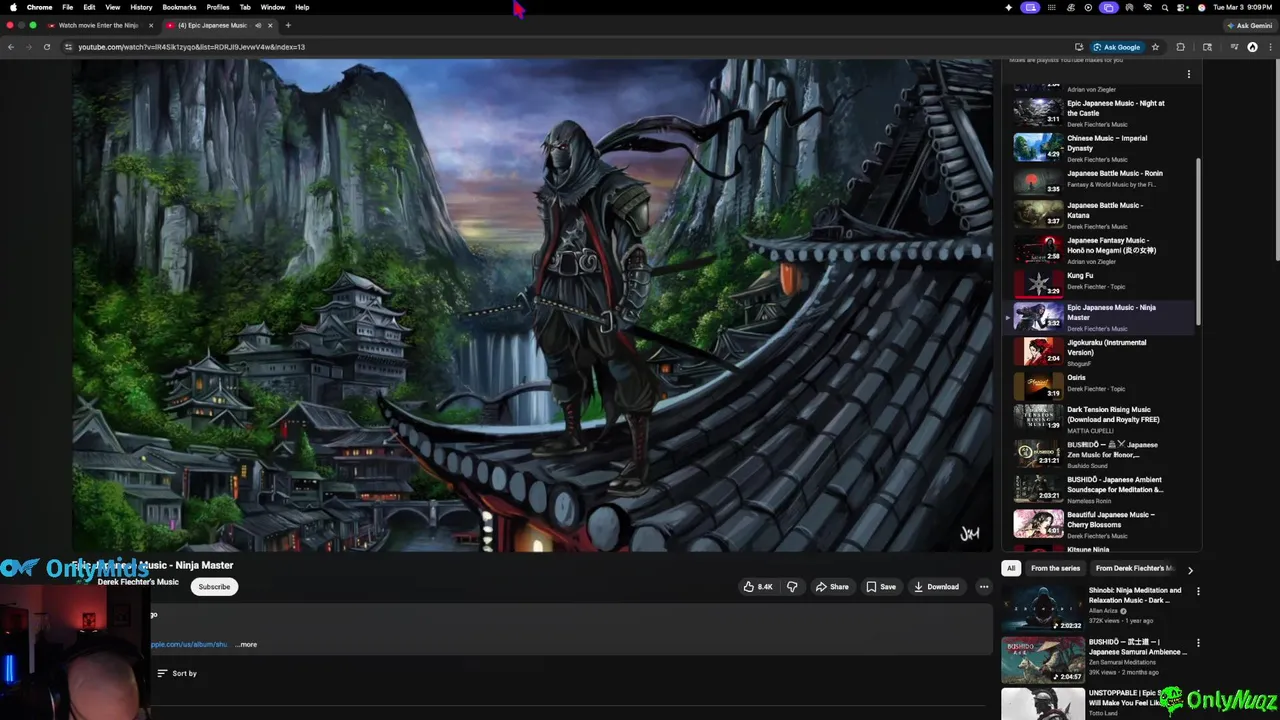Open the Sort by comments dropdown
This screenshot has height=720, width=1280.
pyautogui.click(x=177, y=673)
